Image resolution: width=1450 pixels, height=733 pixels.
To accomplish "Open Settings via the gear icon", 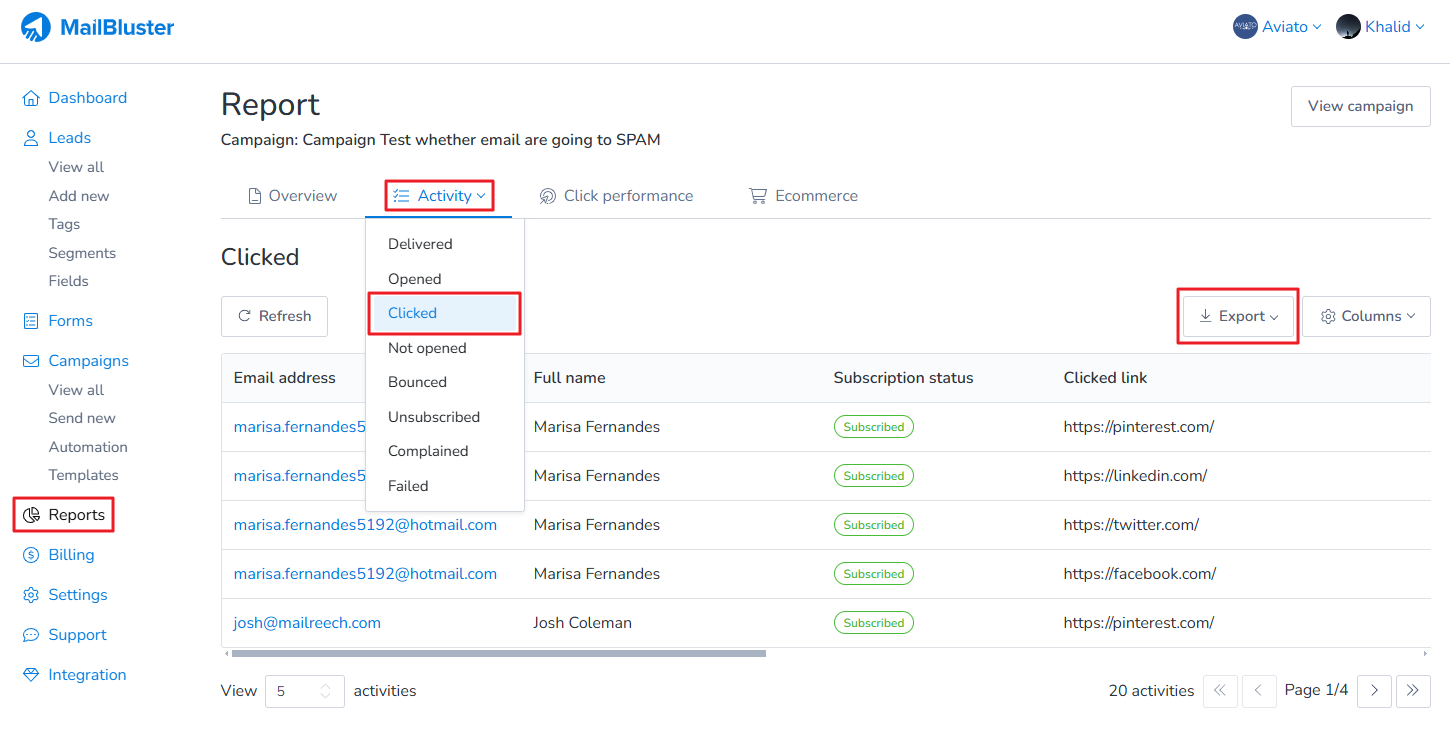I will (x=31, y=595).
